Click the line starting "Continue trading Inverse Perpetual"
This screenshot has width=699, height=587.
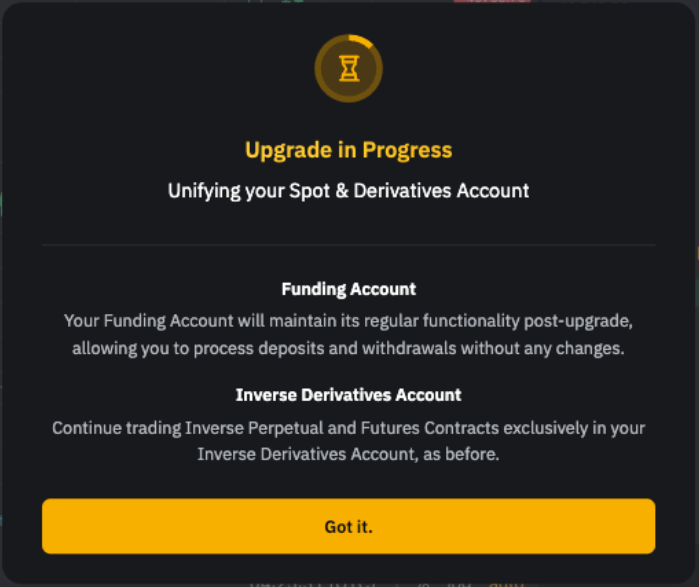point(349,428)
